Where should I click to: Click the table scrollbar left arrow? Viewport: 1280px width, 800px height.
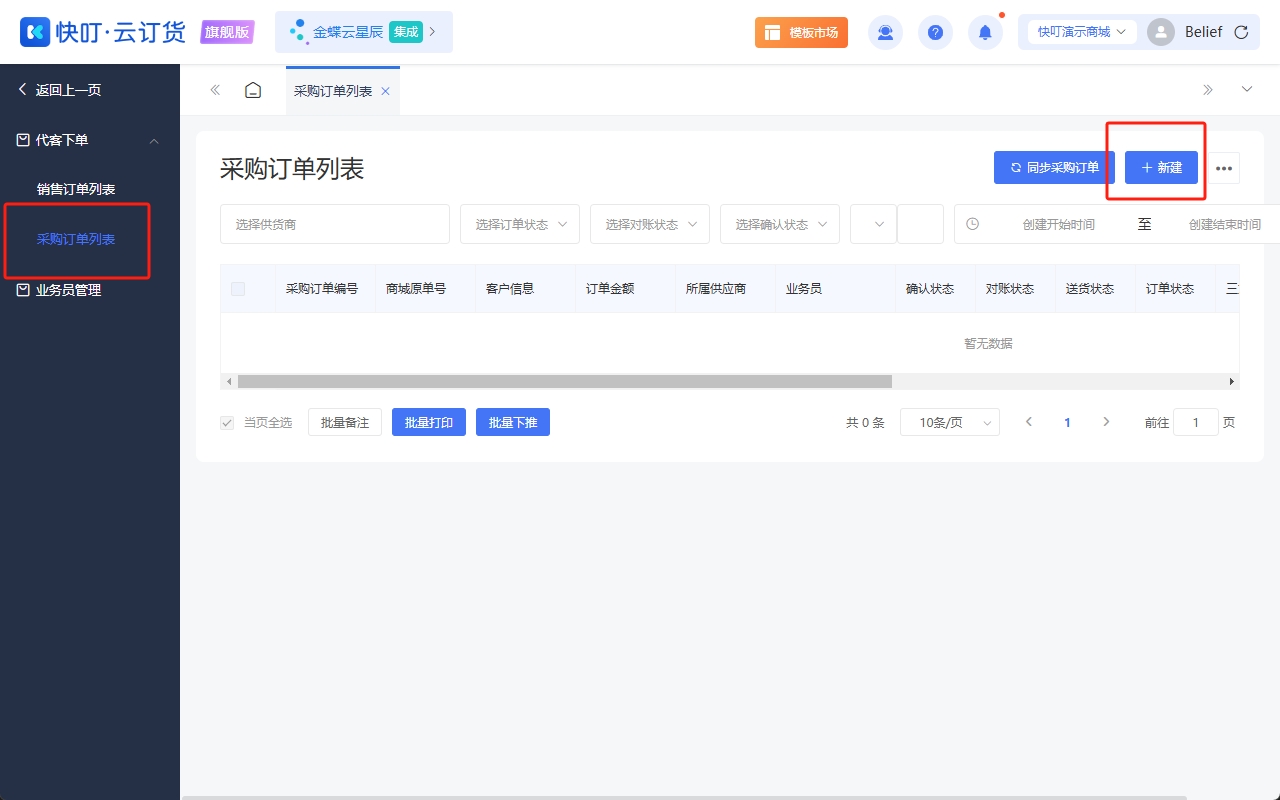pyautogui.click(x=229, y=382)
